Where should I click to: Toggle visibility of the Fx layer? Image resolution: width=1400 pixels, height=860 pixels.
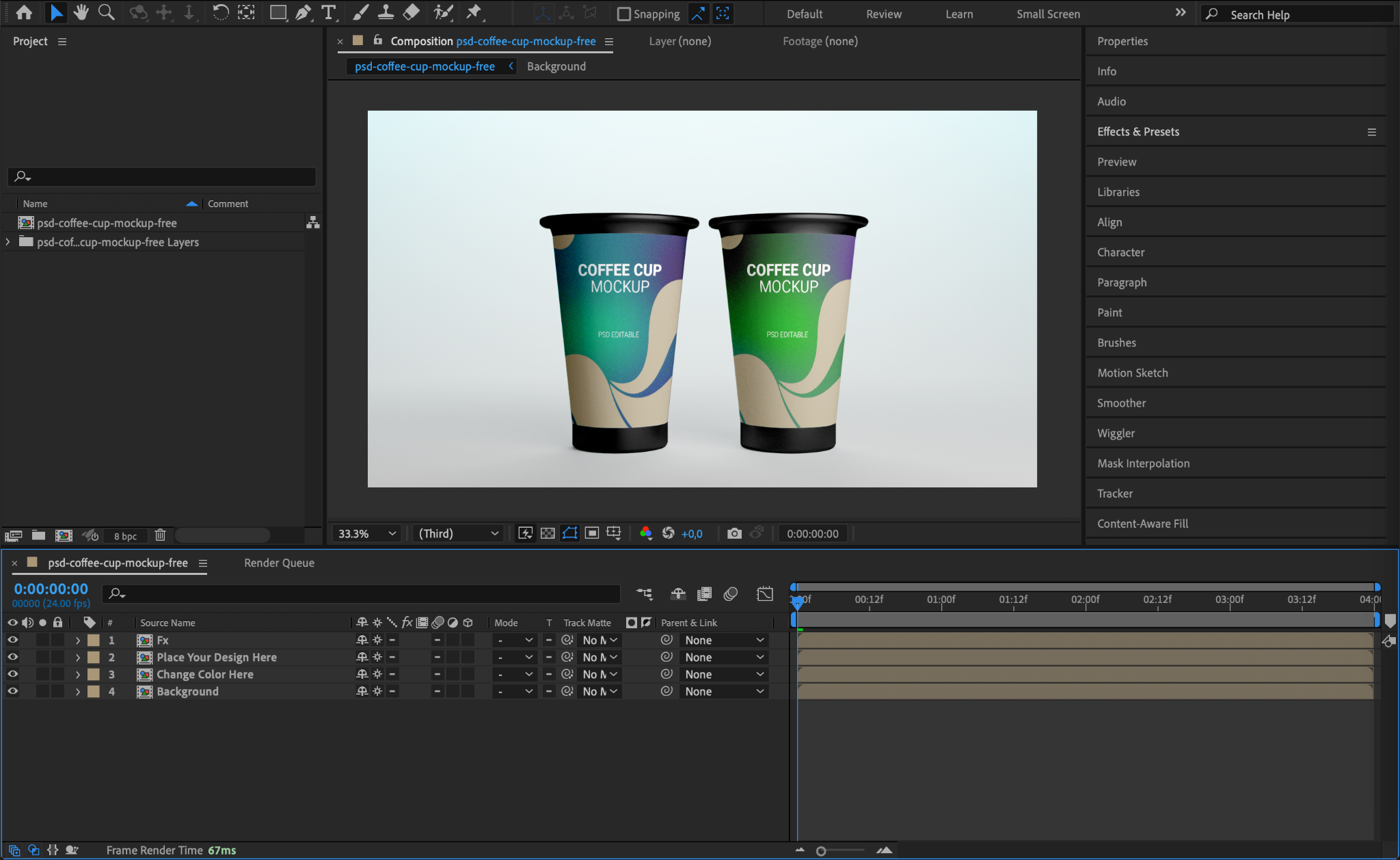12,640
